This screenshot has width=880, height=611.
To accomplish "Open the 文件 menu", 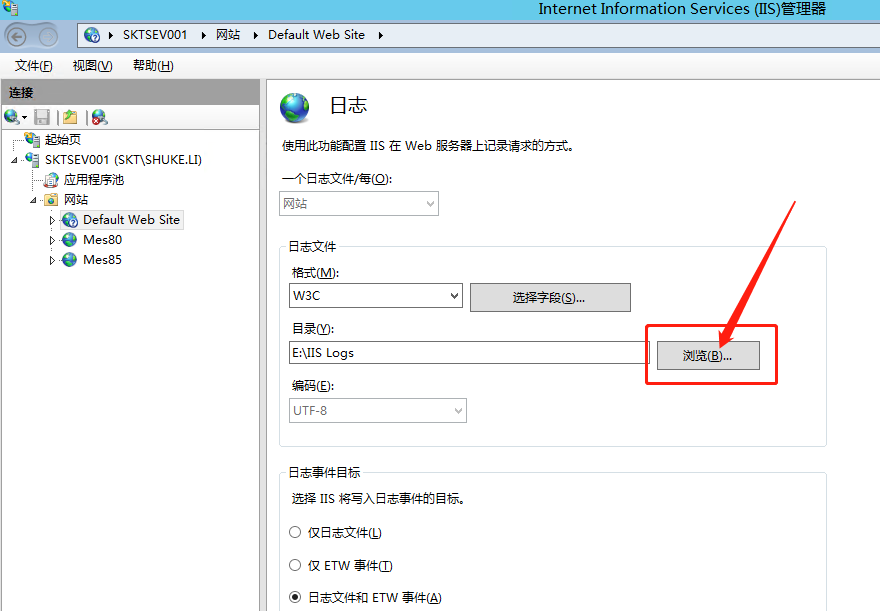I will tap(33, 66).
